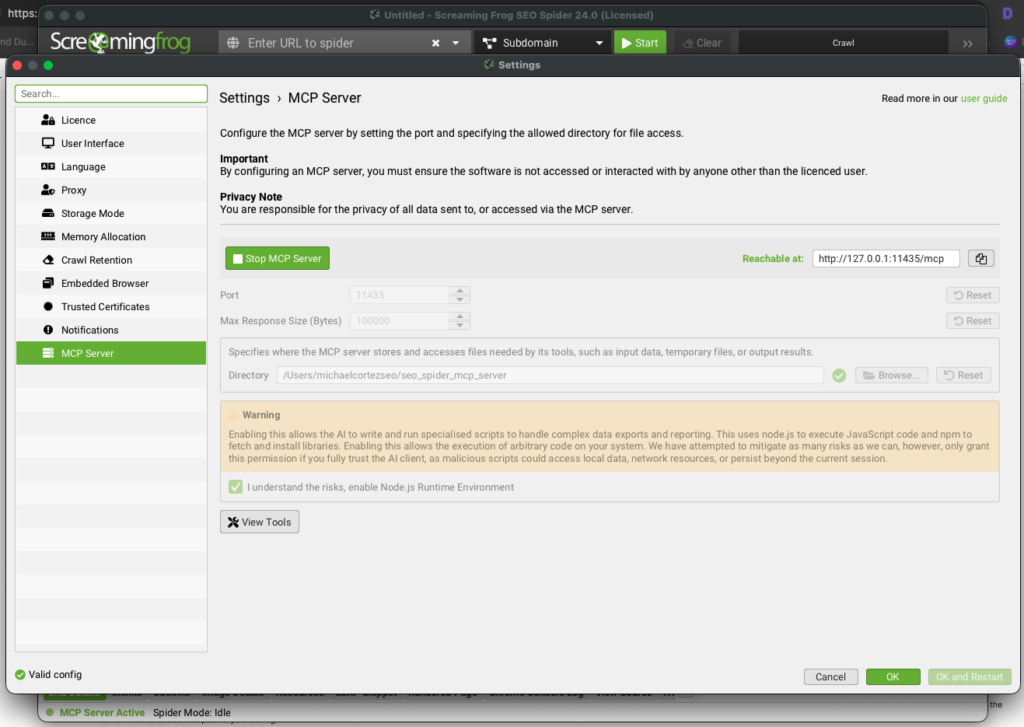This screenshot has height=727, width=1024.
Task: Open the Licence settings section
Action: [111, 120]
